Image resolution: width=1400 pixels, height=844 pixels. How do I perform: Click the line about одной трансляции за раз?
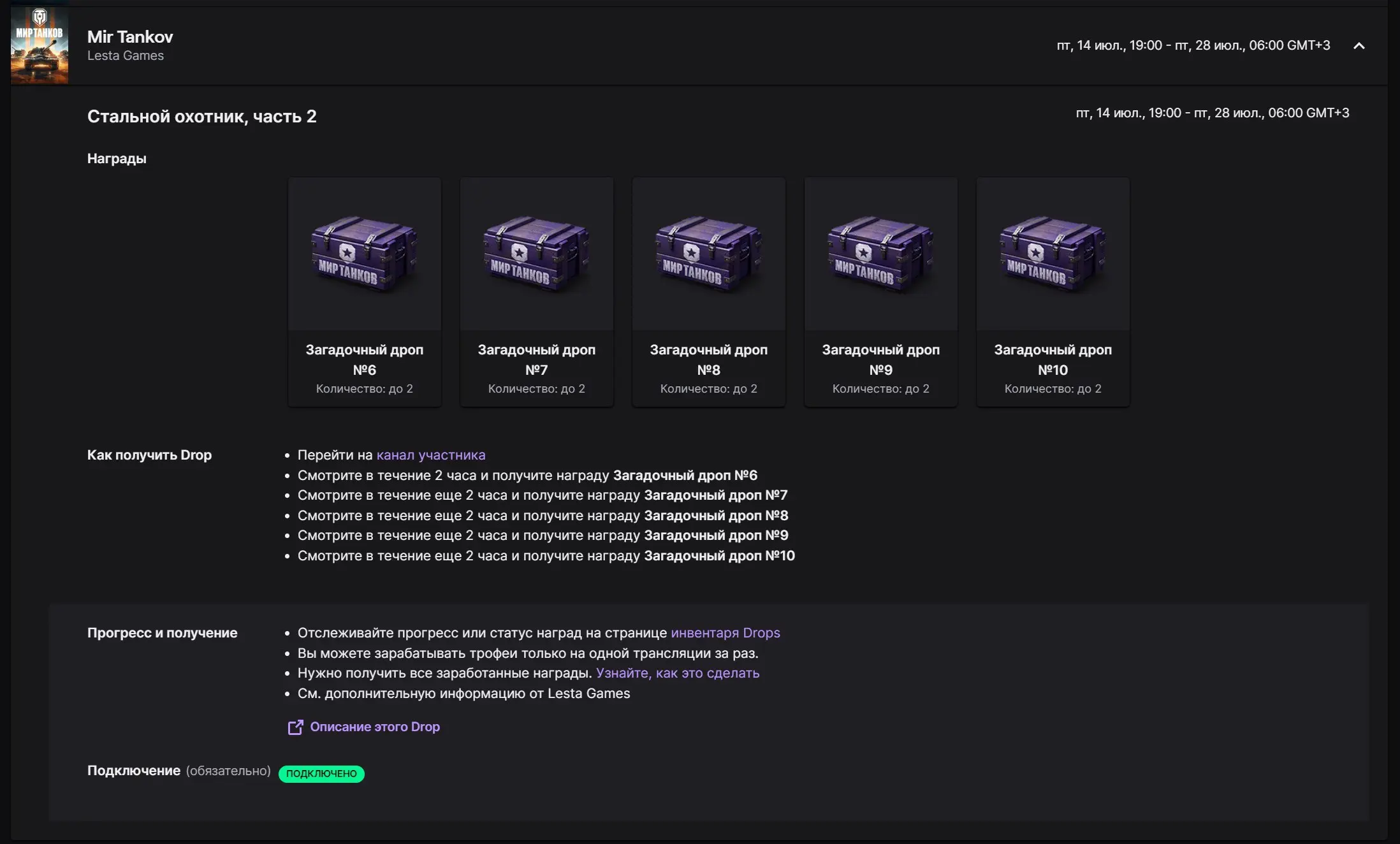528,653
